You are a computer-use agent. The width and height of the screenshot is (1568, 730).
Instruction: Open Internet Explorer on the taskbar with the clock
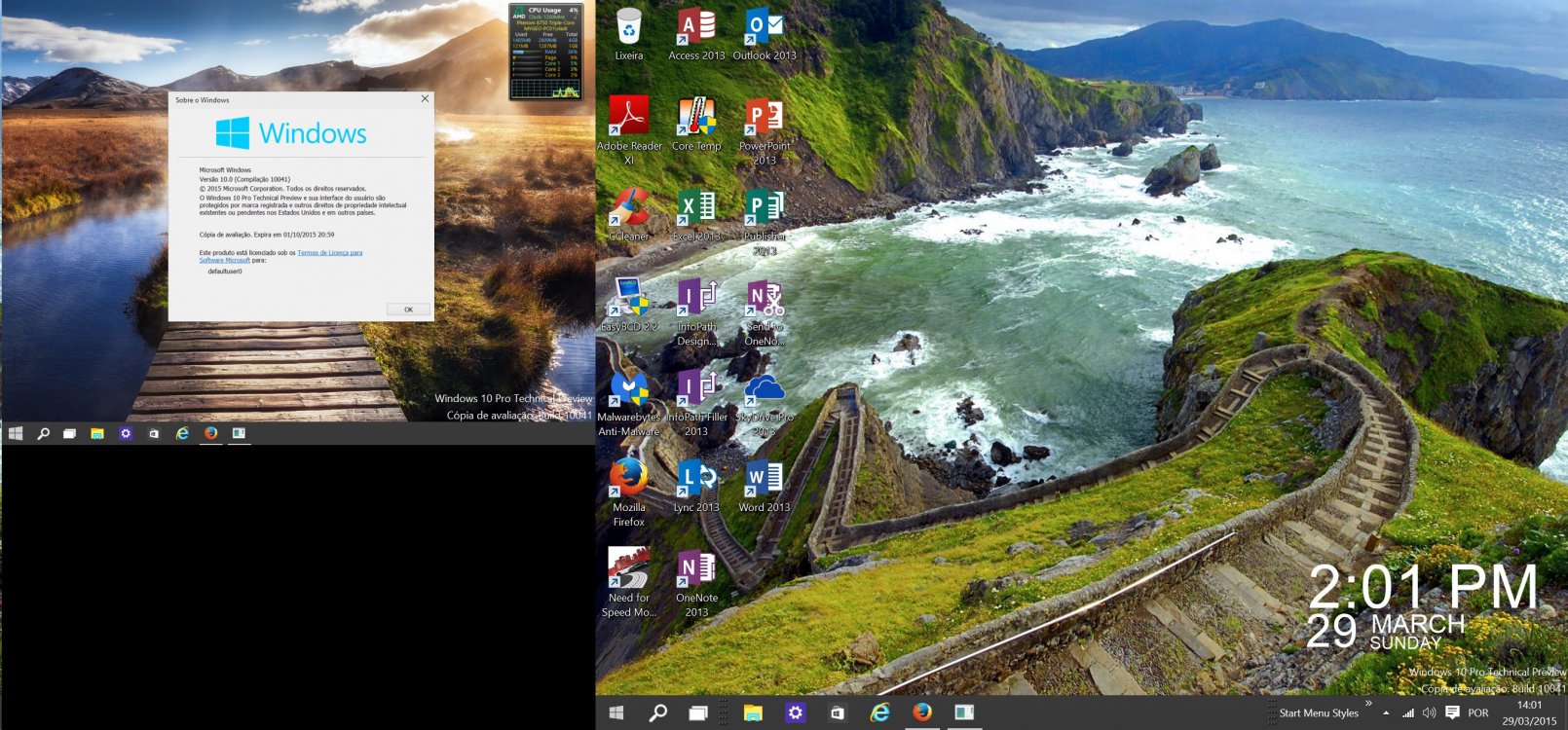(880, 712)
